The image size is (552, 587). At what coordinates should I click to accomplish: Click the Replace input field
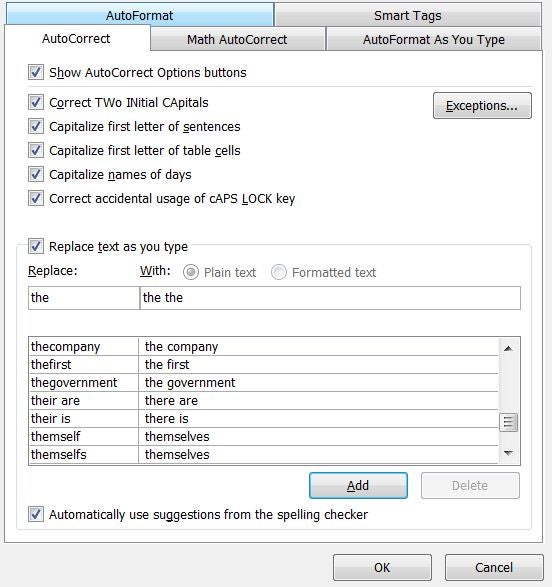[84, 298]
